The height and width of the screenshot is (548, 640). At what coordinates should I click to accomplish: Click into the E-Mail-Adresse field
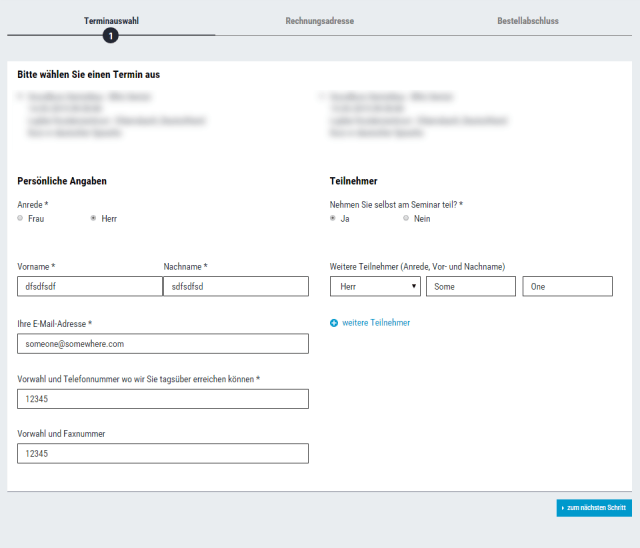pyautogui.click(x=163, y=343)
